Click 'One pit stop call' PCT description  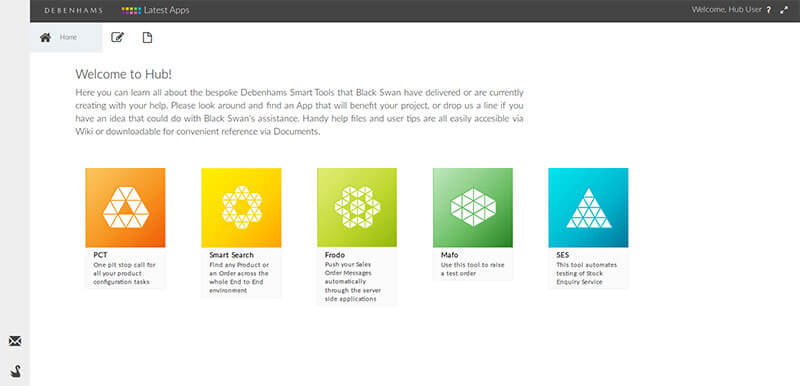[124, 273]
